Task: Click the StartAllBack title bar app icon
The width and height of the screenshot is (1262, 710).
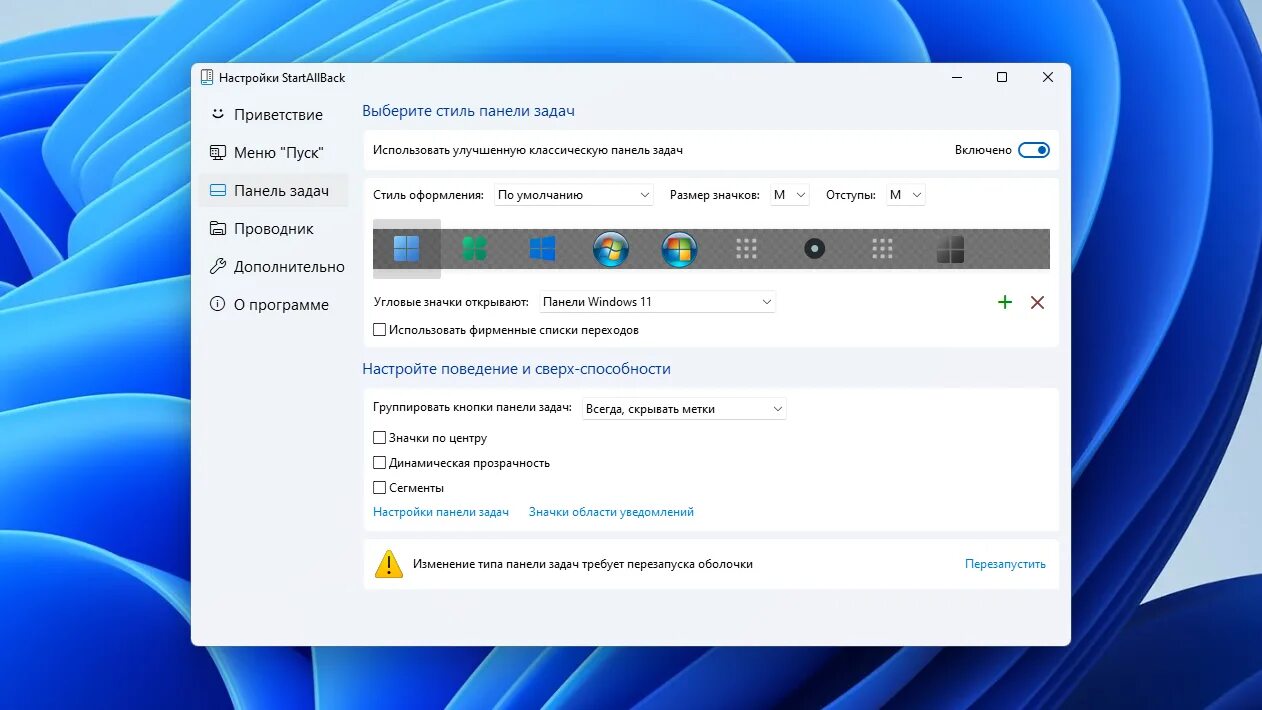Action: 206,77
